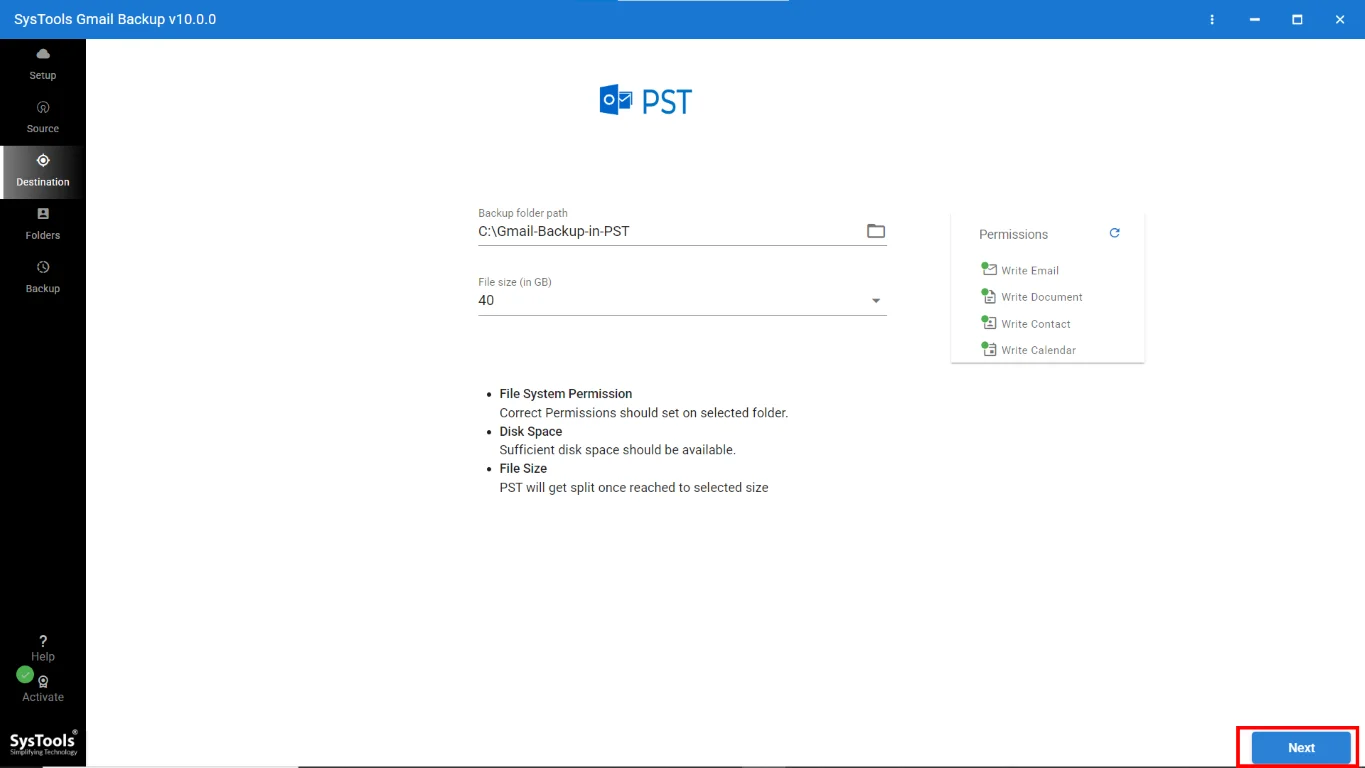This screenshot has height=768, width=1365.
Task: Minimize the application window
Action: coord(1254,19)
